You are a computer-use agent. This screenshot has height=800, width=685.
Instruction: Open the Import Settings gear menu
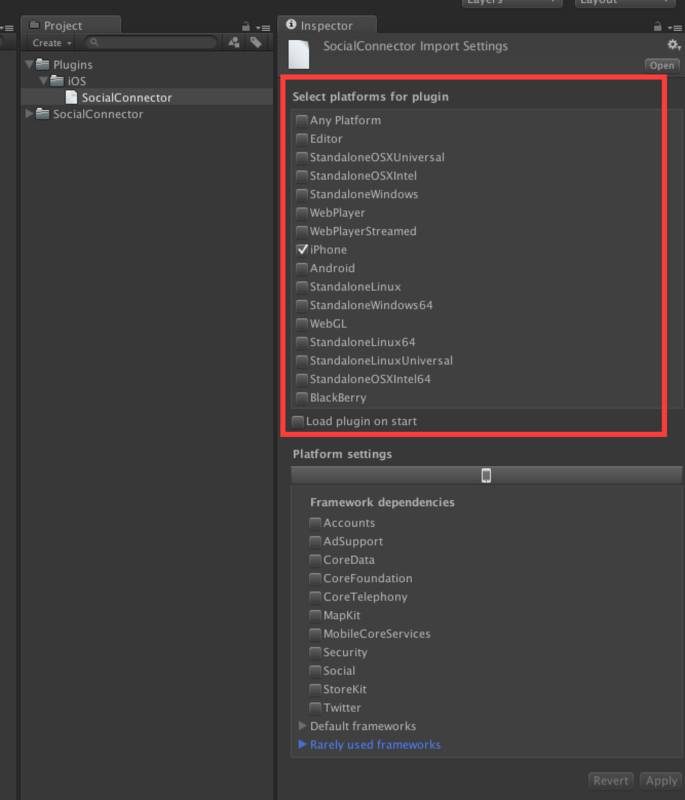tap(674, 45)
